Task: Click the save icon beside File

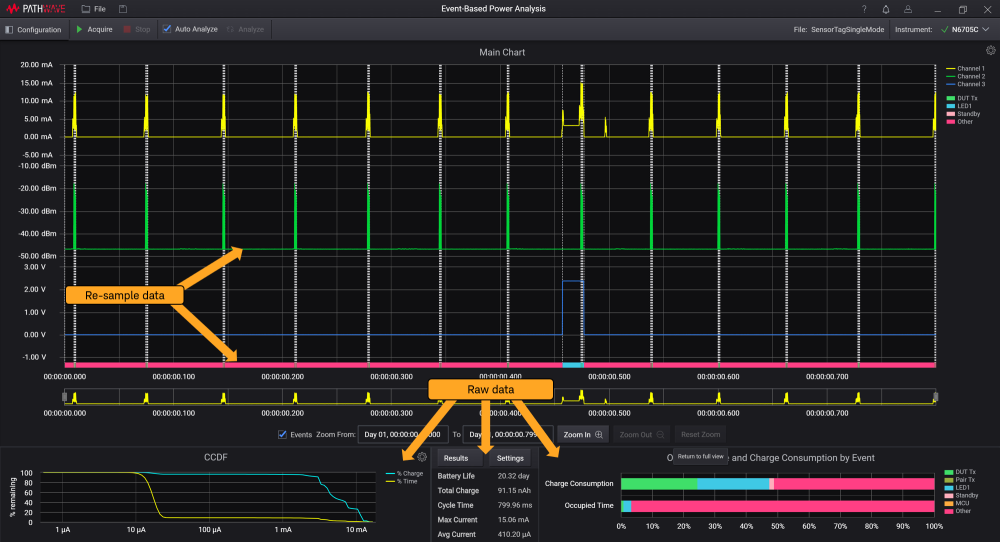Action: (x=123, y=9)
